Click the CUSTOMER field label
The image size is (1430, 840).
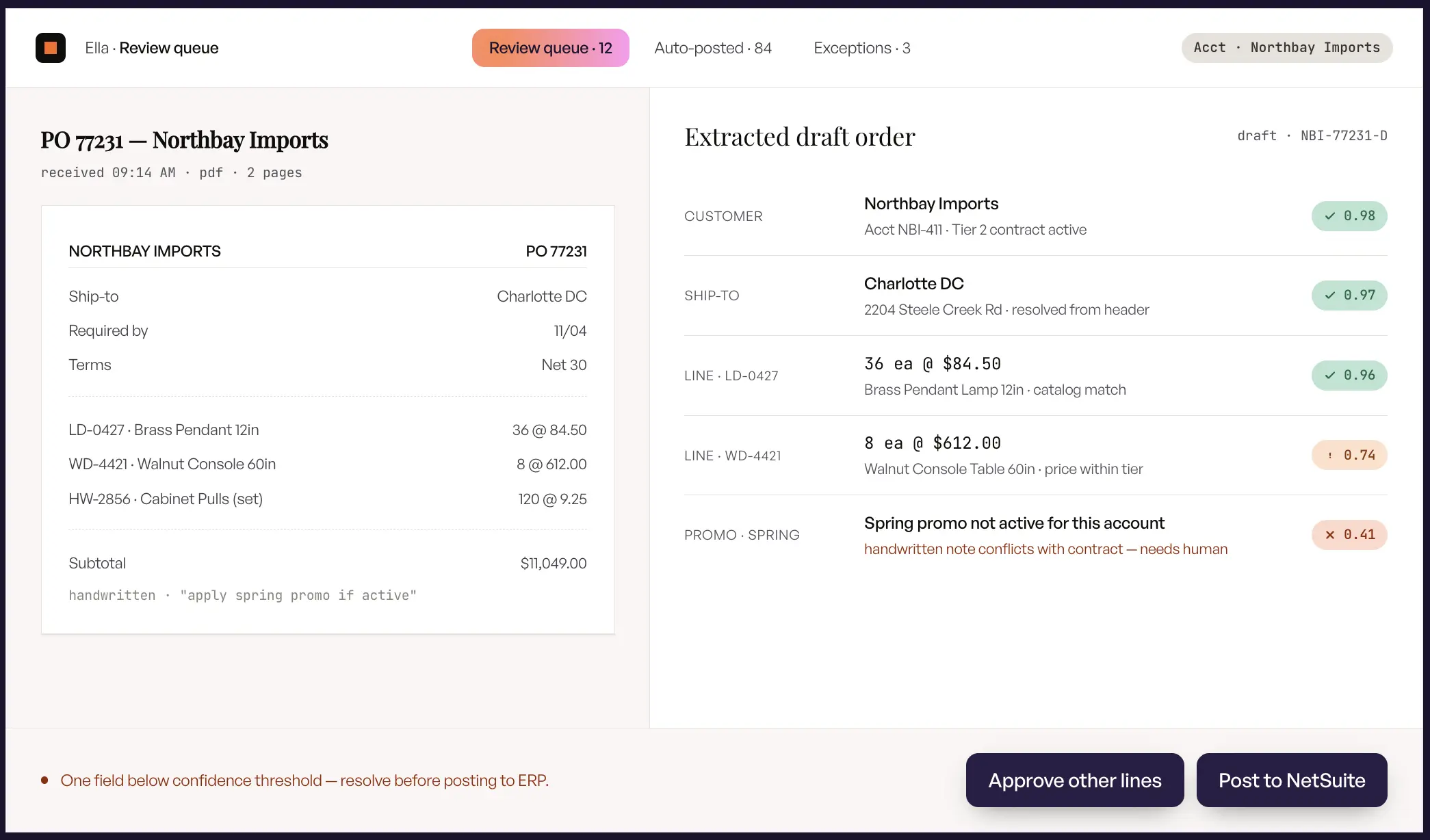click(723, 216)
